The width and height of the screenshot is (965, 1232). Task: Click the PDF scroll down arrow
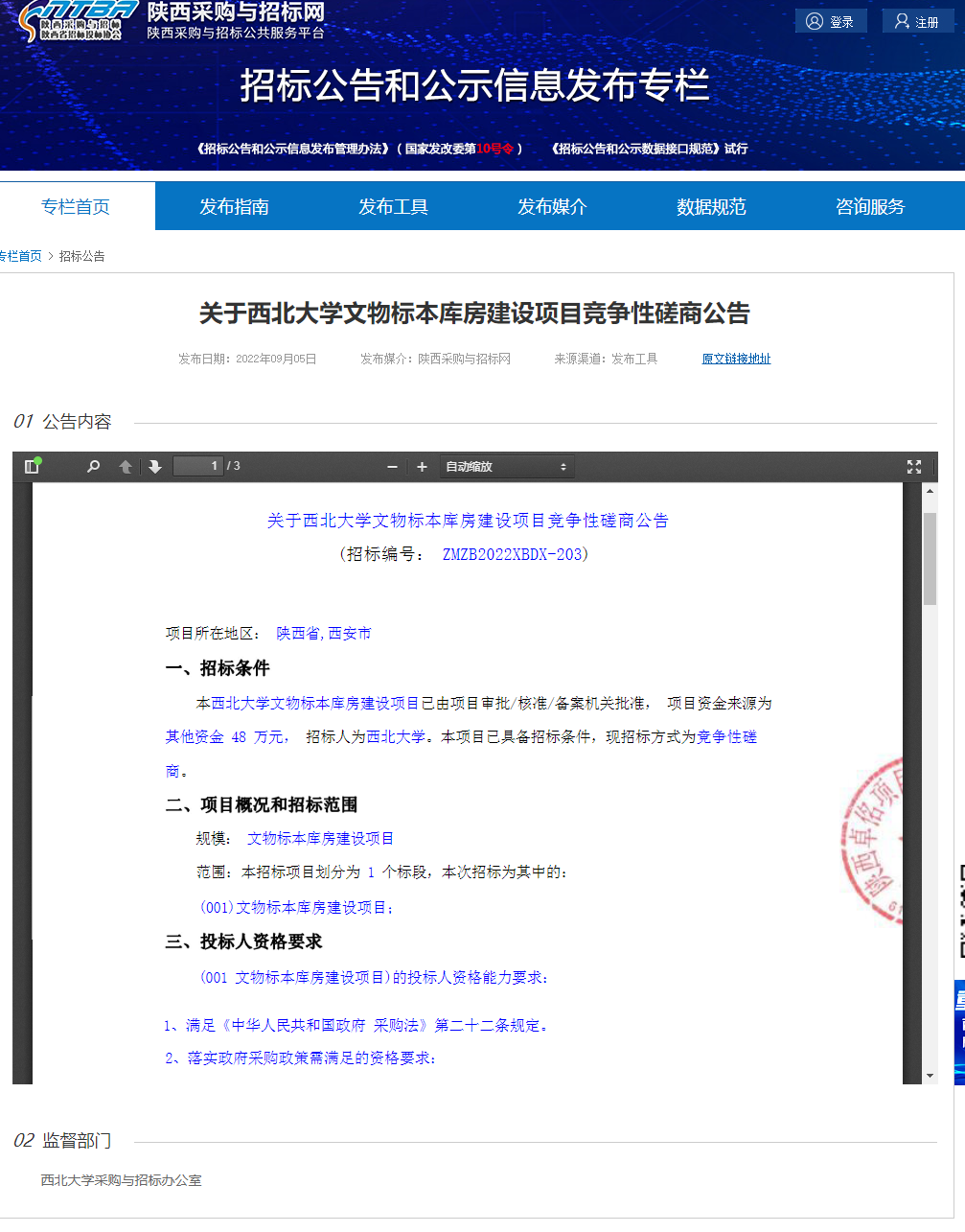point(929,1076)
